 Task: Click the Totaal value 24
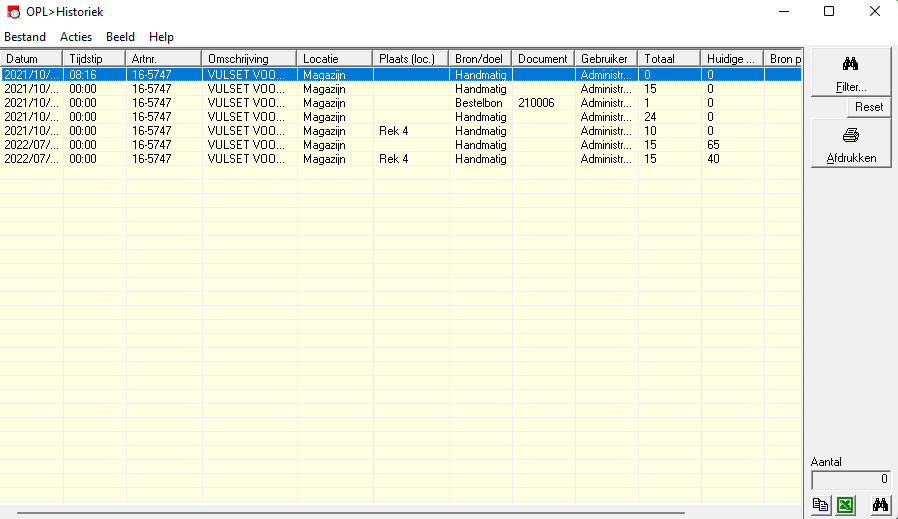click(x=650, y=117)
